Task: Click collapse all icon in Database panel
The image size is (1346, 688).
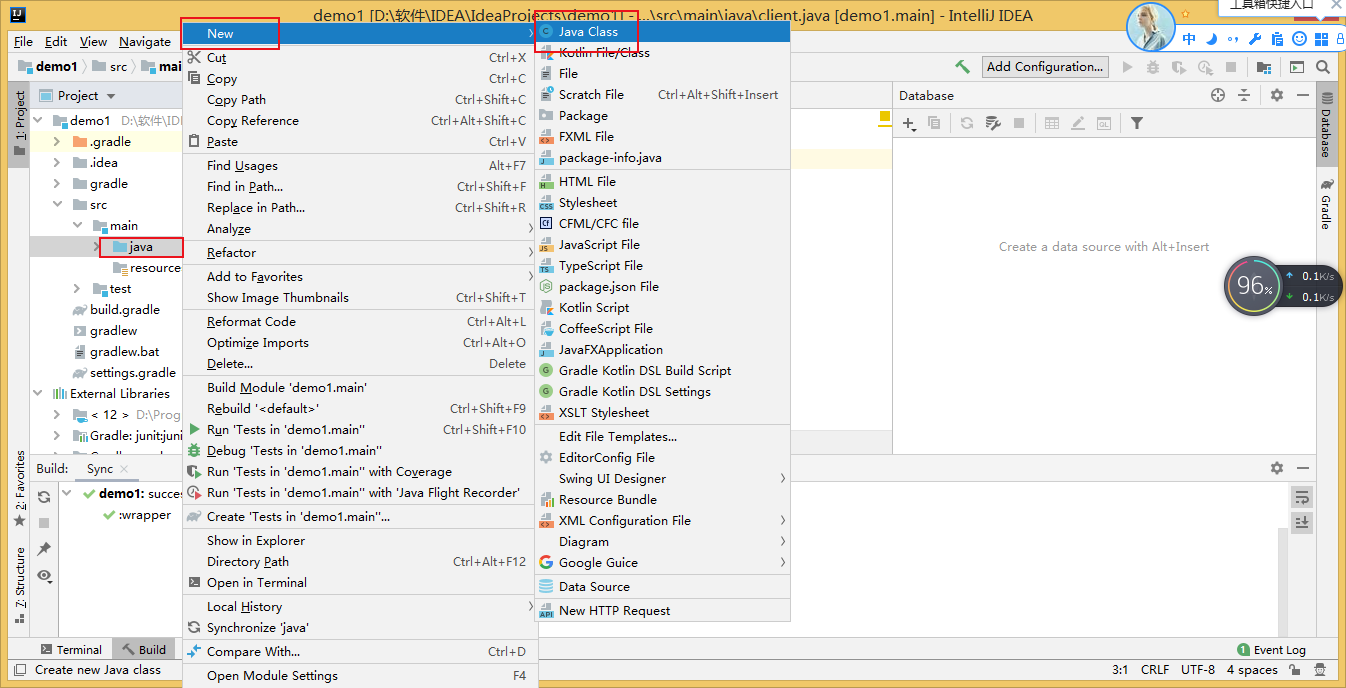Action: 1244,95
